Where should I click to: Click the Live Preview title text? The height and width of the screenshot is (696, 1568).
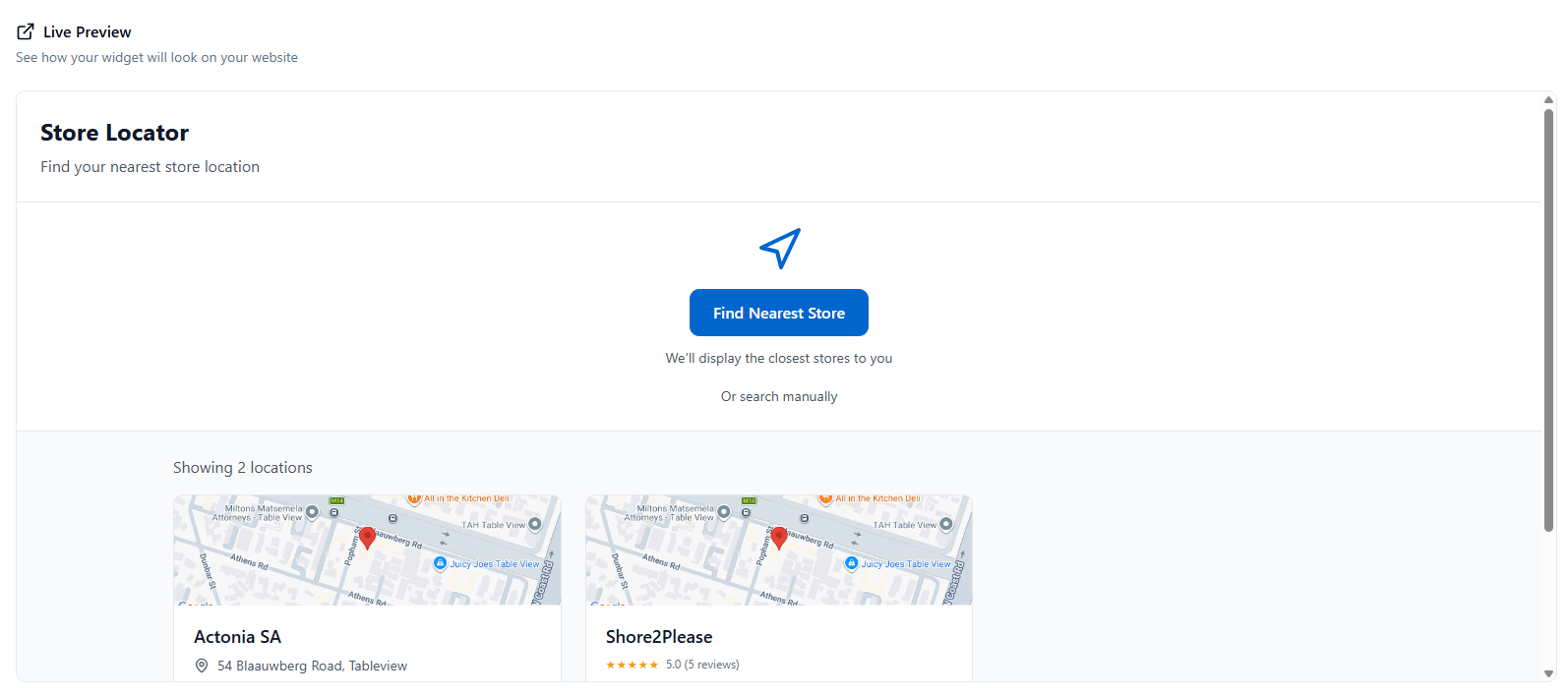pos(87,32)
